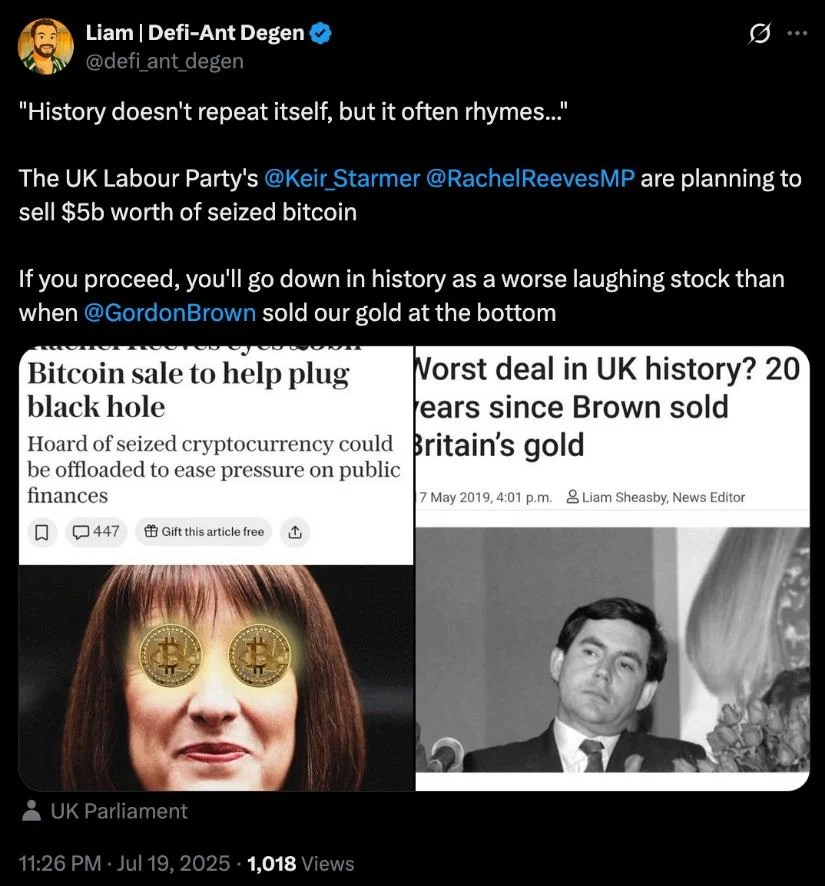Click Liam's profile avatar picture

pos(45,46)
